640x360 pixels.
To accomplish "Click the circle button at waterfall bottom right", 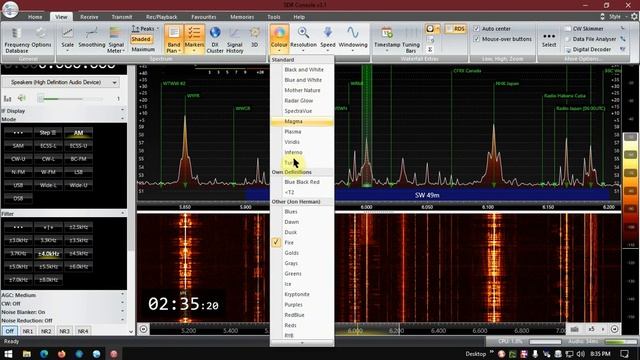I will pos(614,329).
